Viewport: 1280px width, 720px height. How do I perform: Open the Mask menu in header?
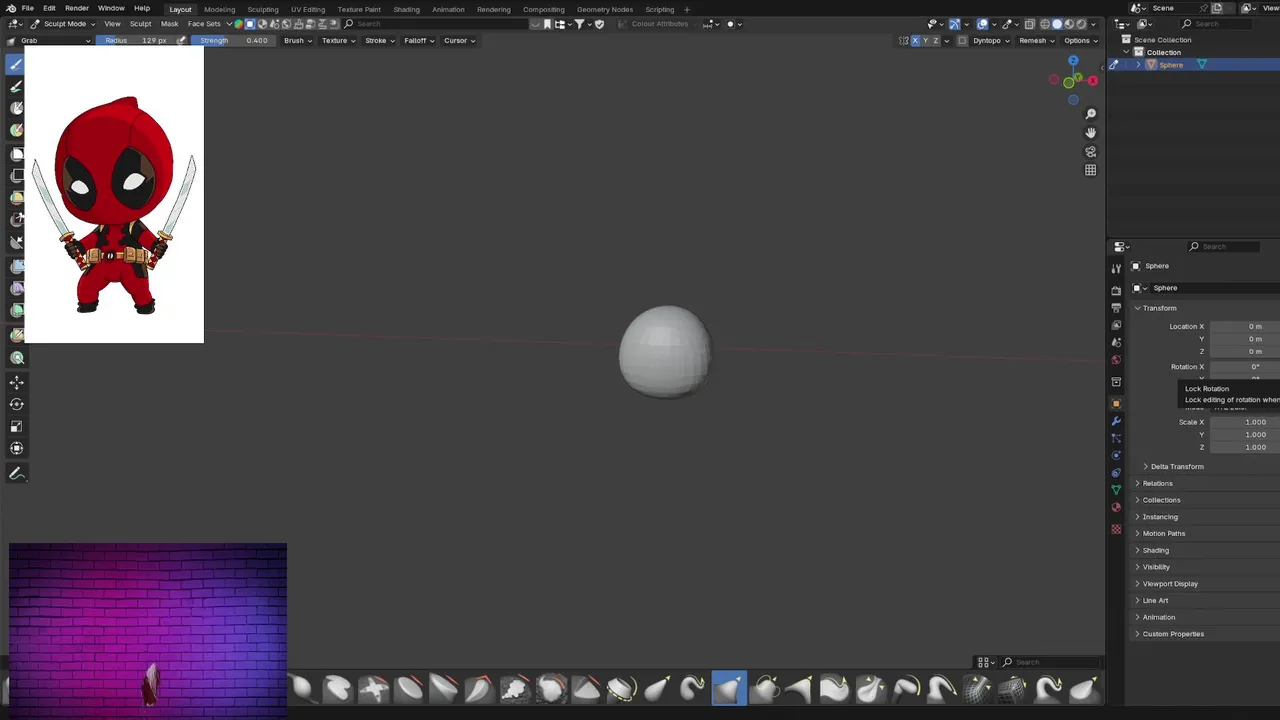[170, 24]
